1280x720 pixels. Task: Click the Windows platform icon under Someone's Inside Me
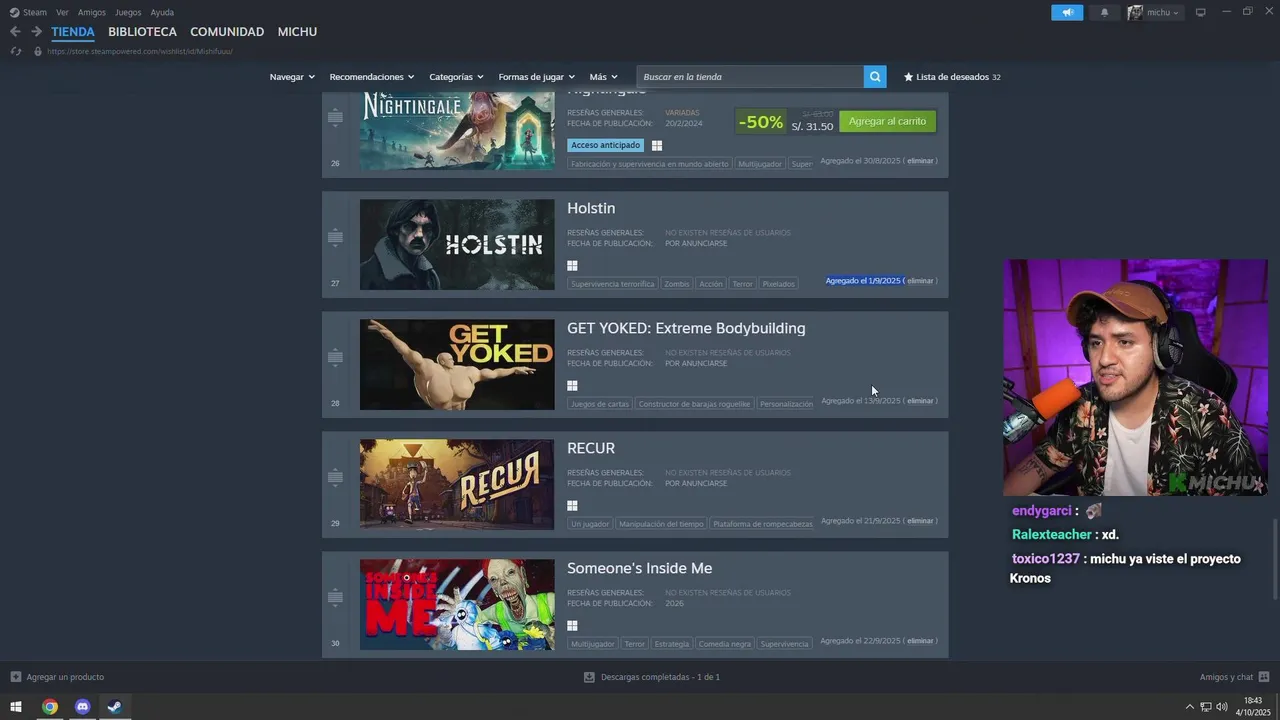click(x=572, y=626)
